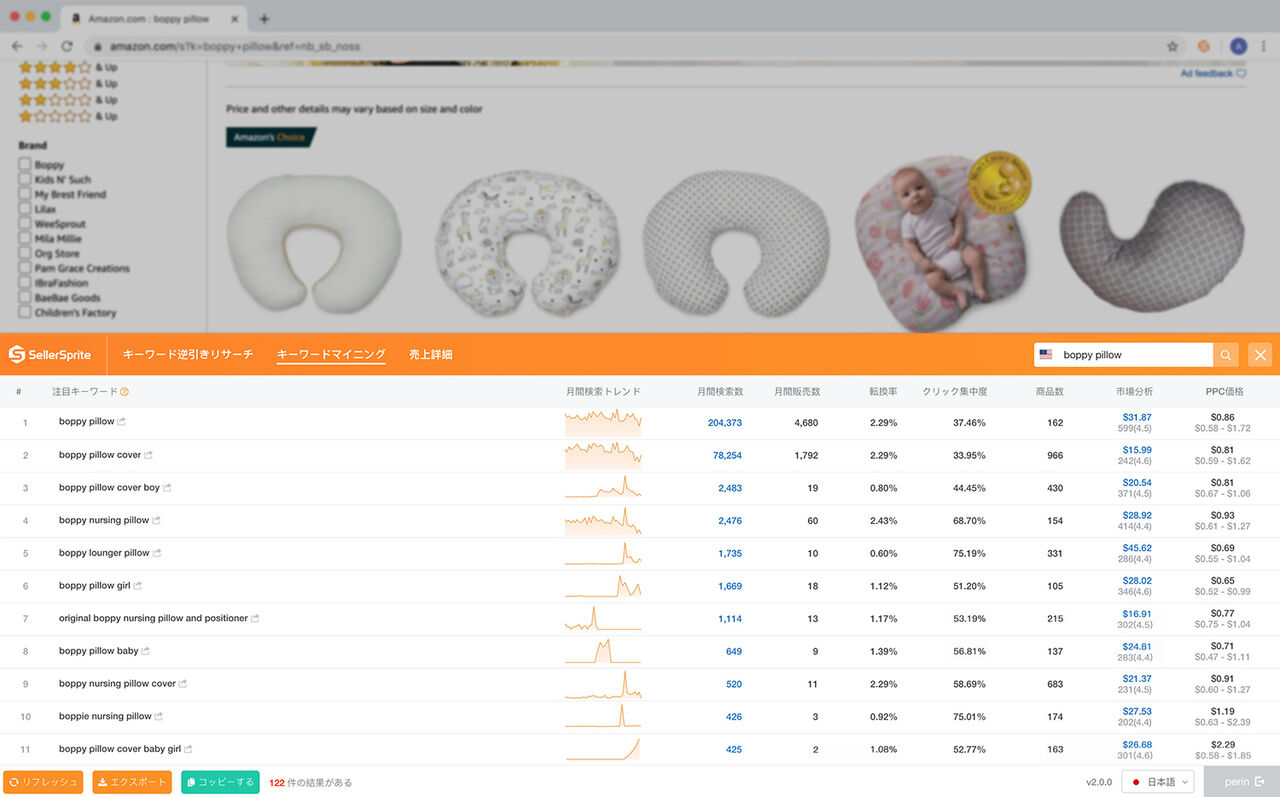Open external link icon for 'boppy pillow cover'
Image resolution: width=1280 pixels, height=797 pixels.
pos(149,455)
